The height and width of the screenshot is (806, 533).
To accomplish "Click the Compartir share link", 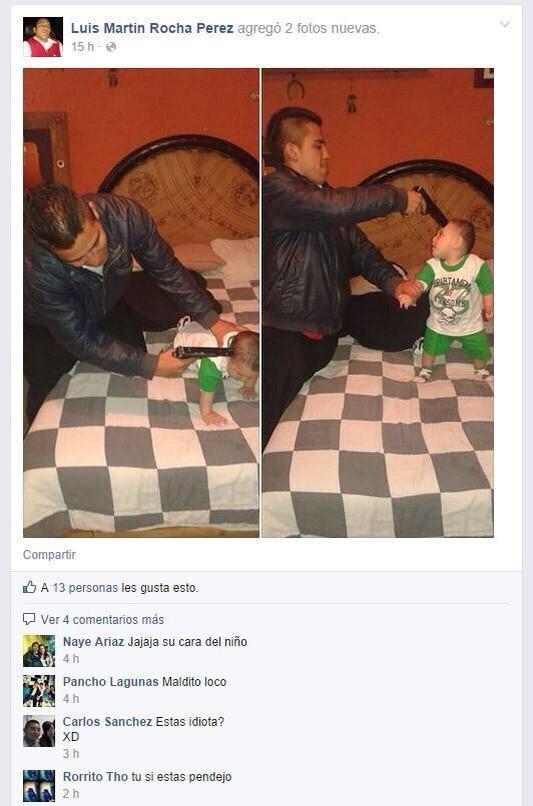I will pyautogui.click(x=49, y=555).
